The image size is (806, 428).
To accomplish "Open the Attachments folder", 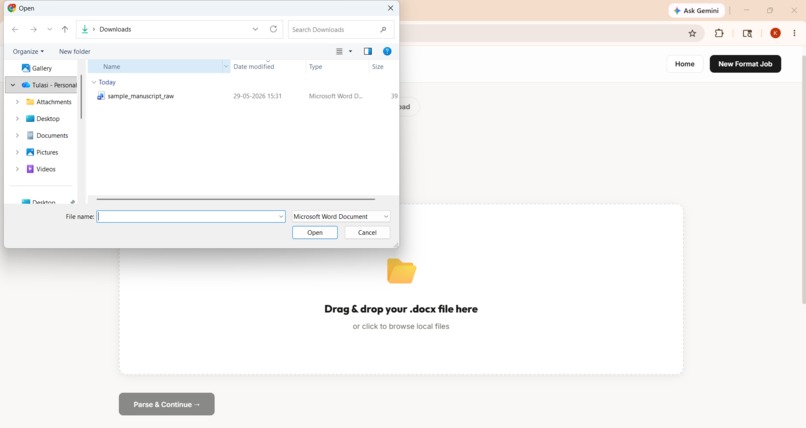I will [x=53, y=102].
